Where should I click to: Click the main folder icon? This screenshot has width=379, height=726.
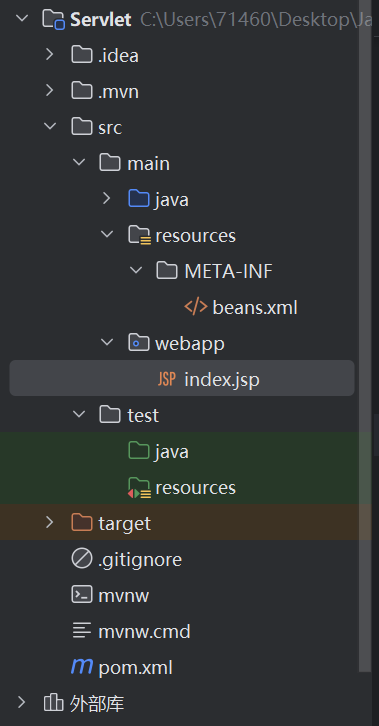[x=110, y=163]
